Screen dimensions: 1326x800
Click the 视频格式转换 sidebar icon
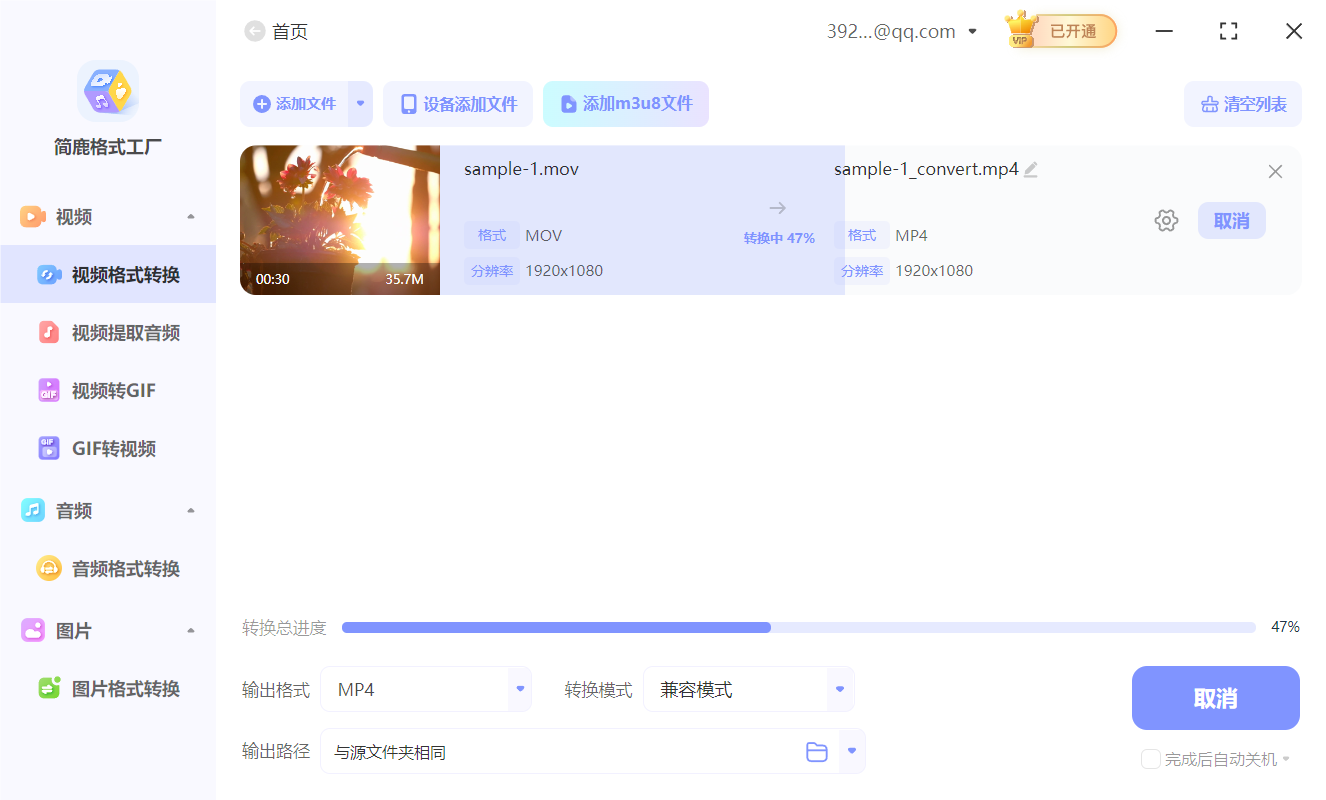[x=49, y=275]
